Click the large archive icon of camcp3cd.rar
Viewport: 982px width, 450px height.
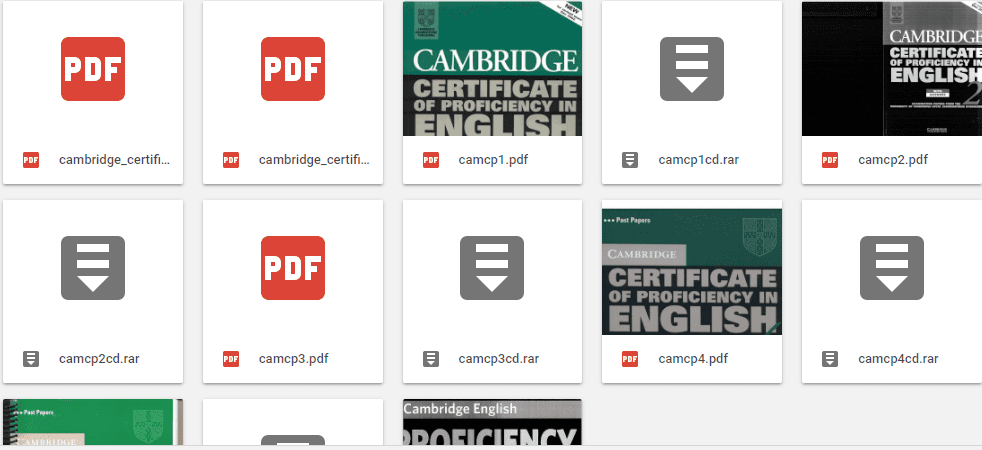pyautogui.click(x=492, y=268)
